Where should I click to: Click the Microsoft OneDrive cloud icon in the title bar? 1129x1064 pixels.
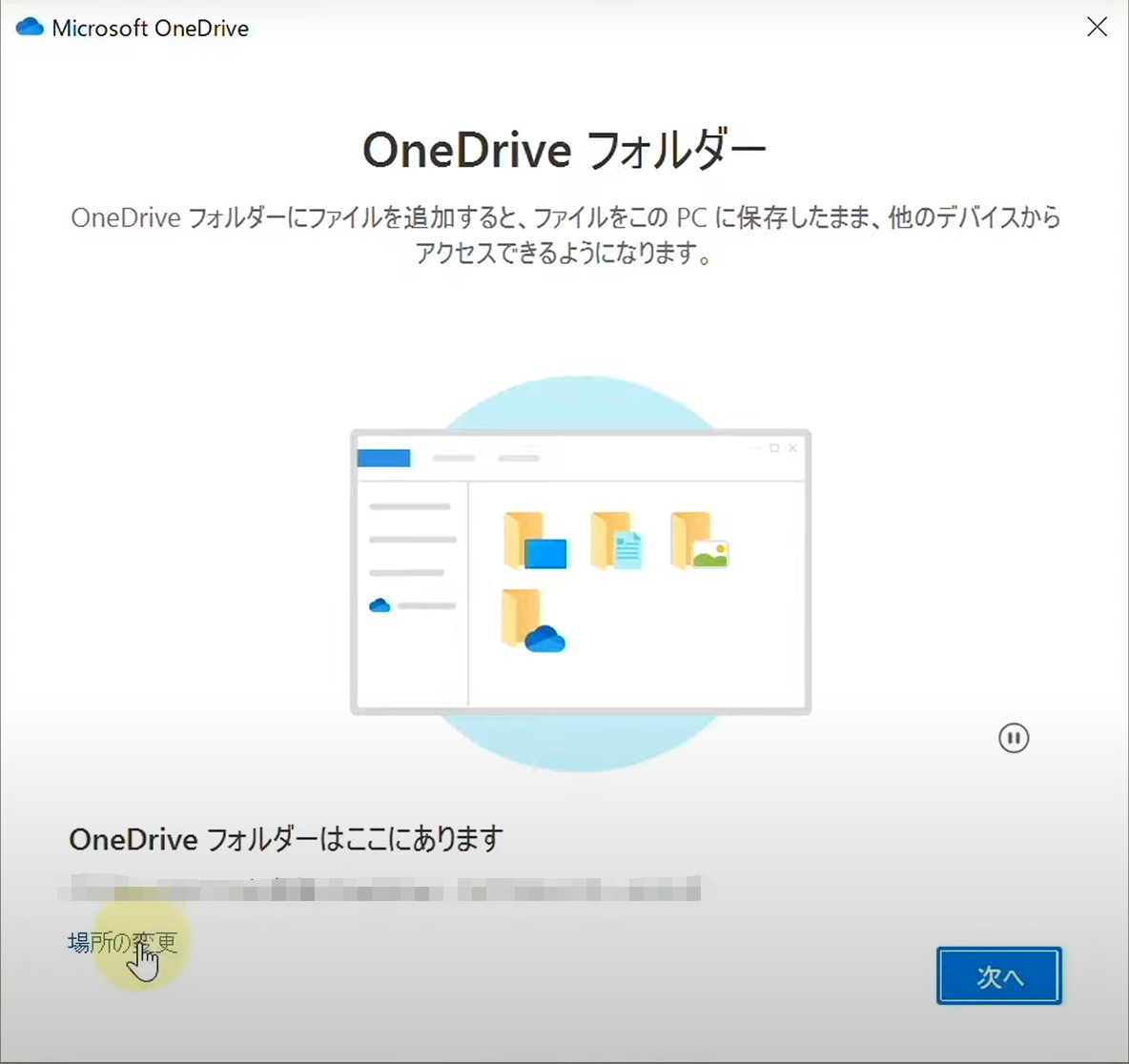point(30,27)
